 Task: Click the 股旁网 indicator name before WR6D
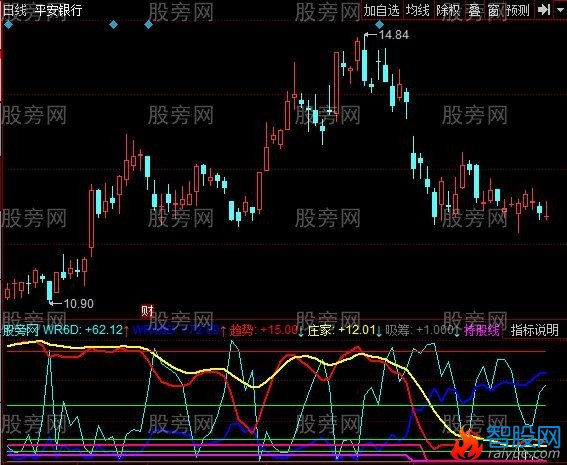tap(20, 330)
